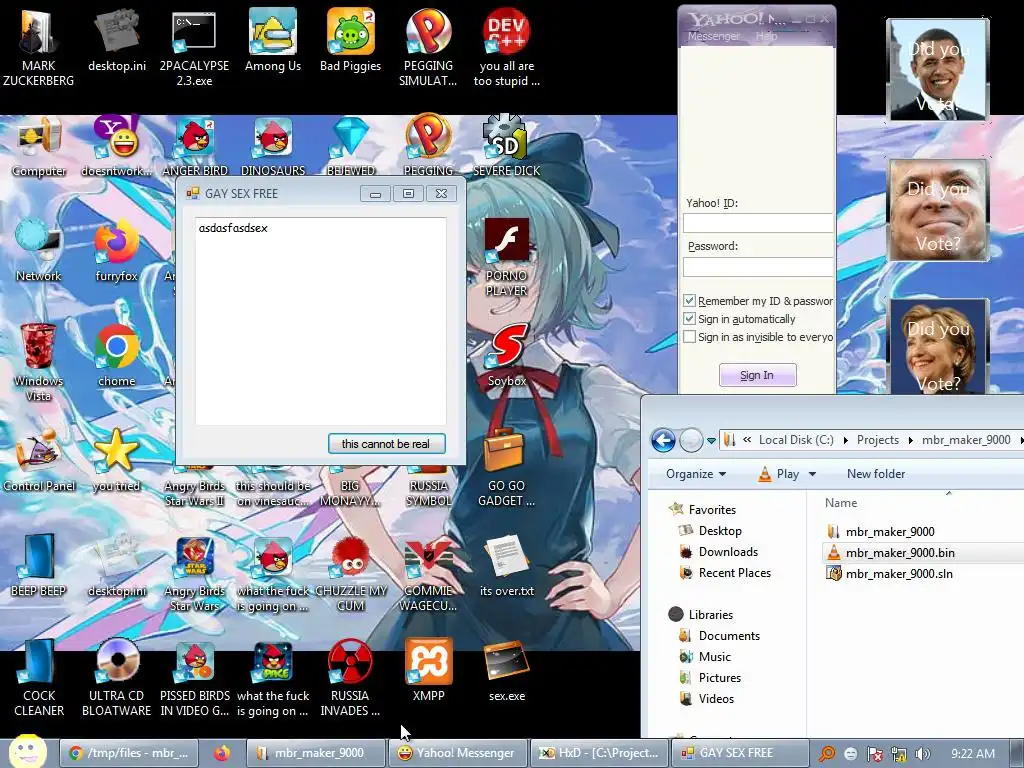The height and width of the screenshot is (768, 1024).
Task: Click the Password input field
Action: click(x=758, y=266)
